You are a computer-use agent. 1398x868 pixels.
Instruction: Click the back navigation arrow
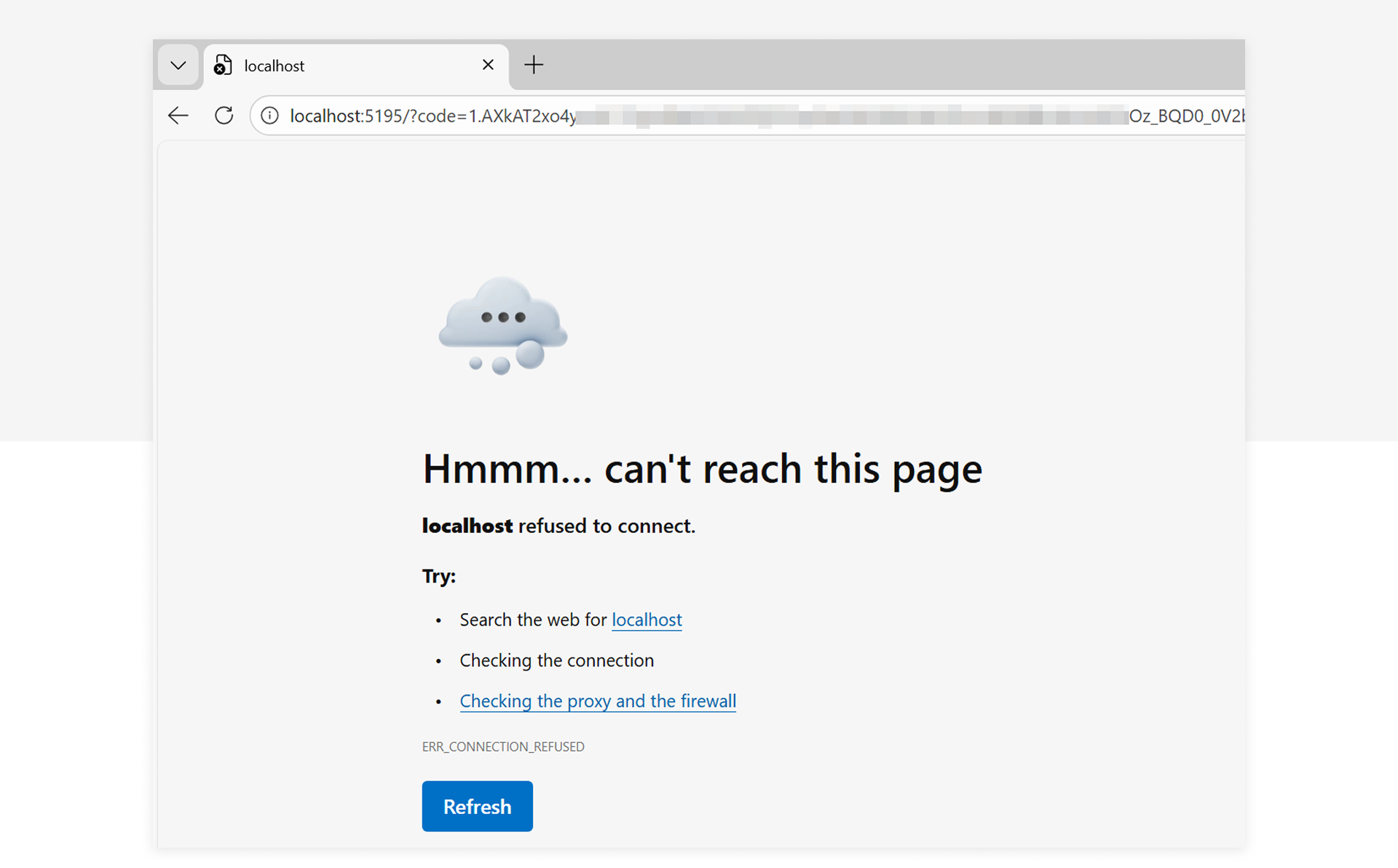[x=177, y=115]
